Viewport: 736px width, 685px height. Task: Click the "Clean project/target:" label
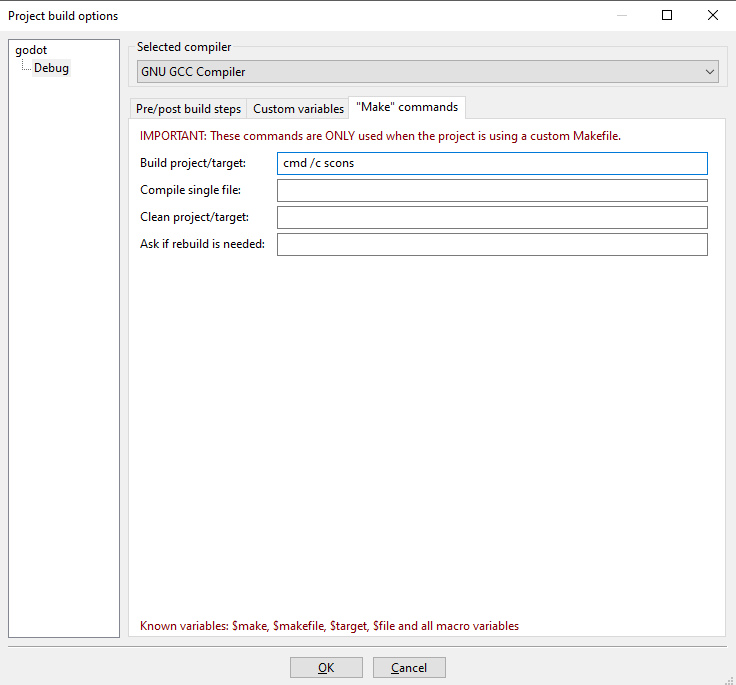coord(194,217)
